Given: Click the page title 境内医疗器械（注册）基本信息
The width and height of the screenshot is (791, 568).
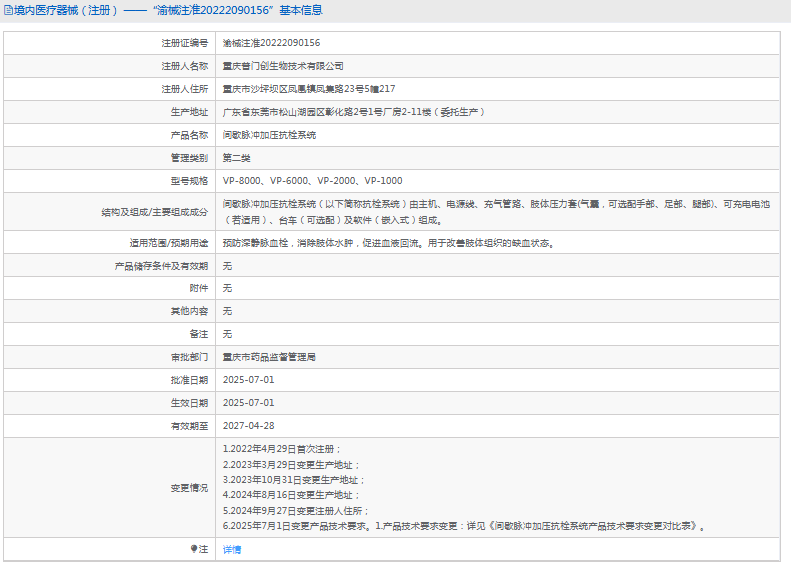Looking at the screenshot, I should coord(168,10).
